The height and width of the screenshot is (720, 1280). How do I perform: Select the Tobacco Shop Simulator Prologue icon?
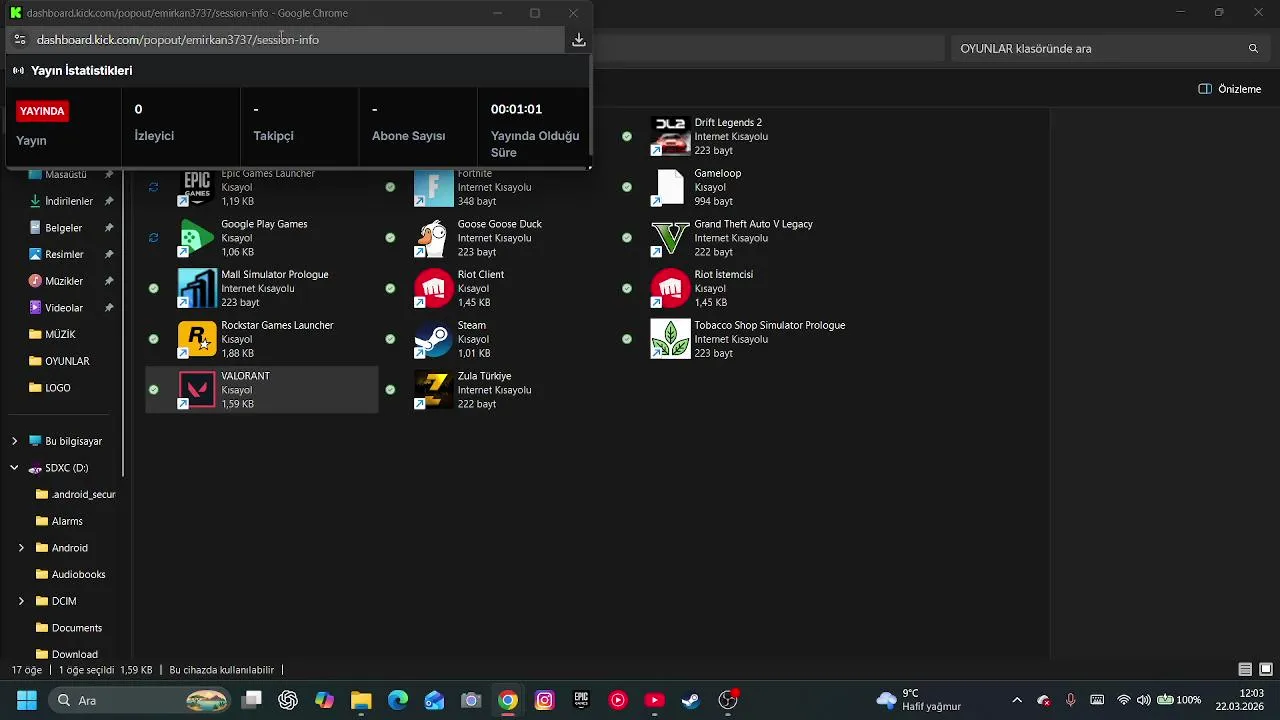670,339
